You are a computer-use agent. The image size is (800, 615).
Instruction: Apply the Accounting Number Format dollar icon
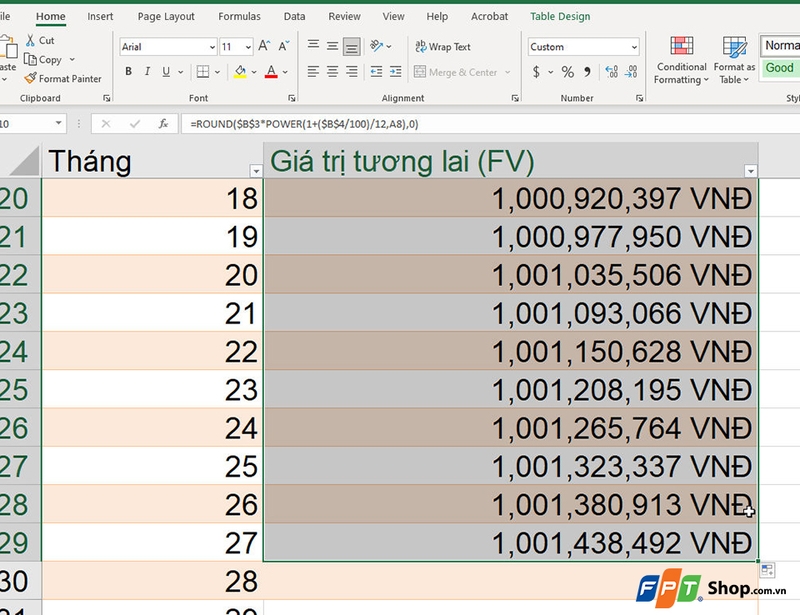click(536, 73)
